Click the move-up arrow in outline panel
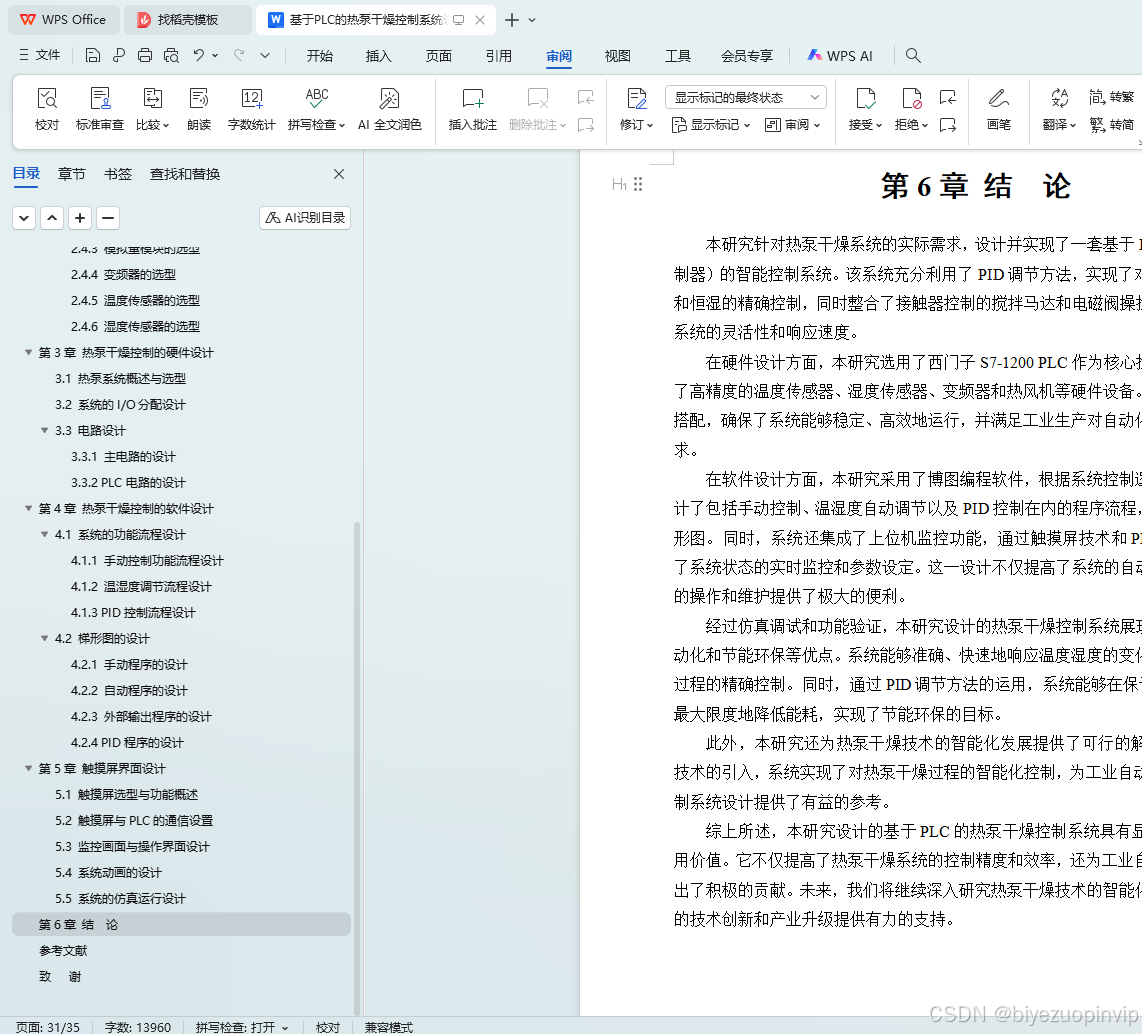Viewport: 1142px width, 1034px height. [52, 218]
